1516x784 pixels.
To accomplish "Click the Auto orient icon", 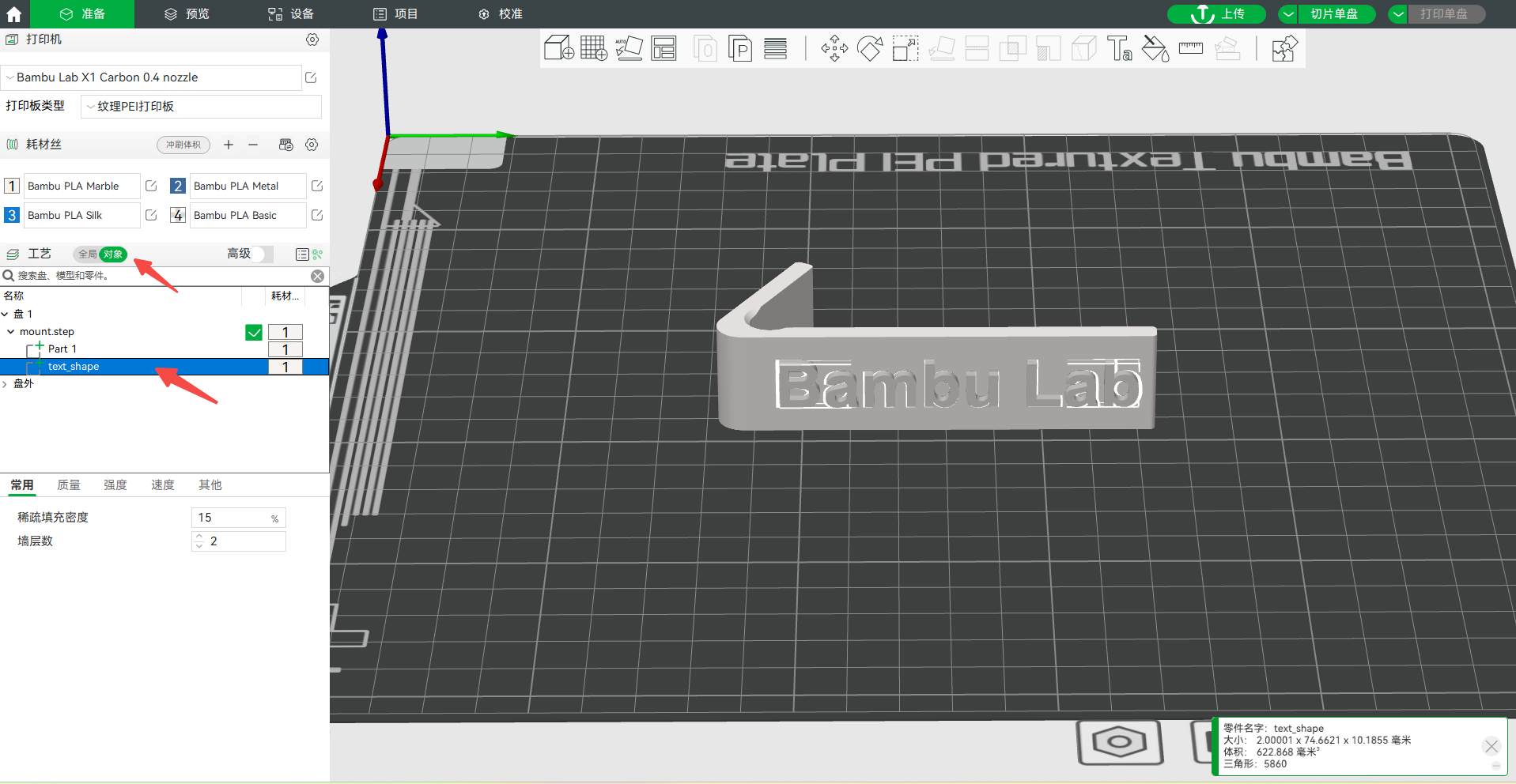I will [629, 48].
